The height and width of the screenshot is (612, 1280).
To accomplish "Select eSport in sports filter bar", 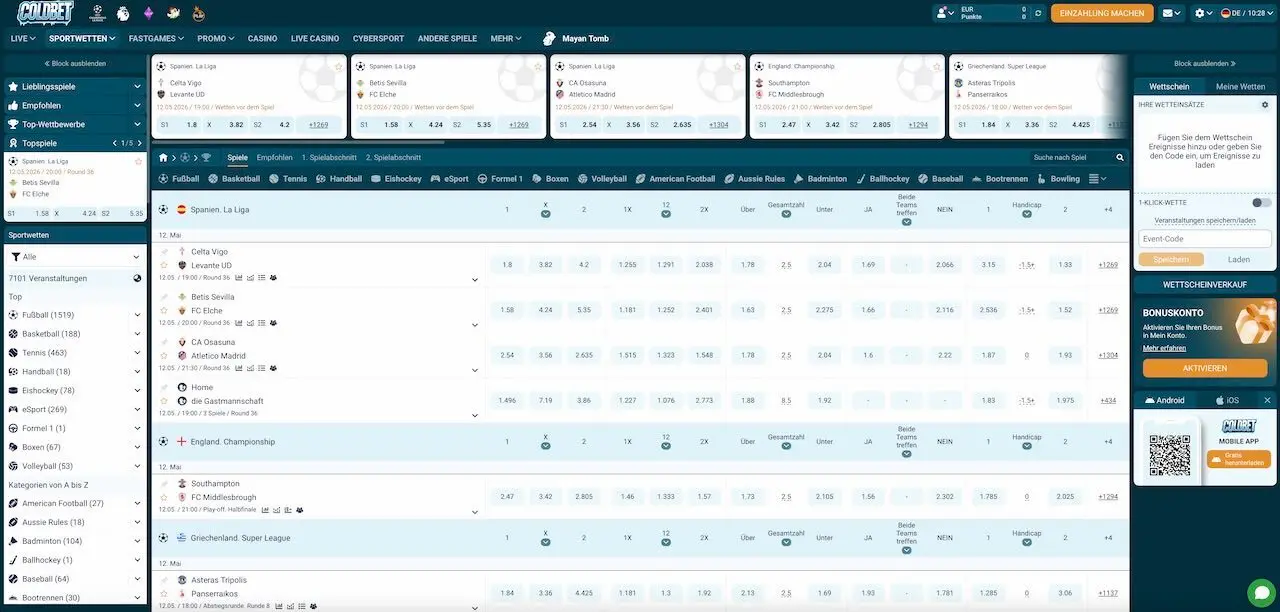I will [x=449, y=179].
